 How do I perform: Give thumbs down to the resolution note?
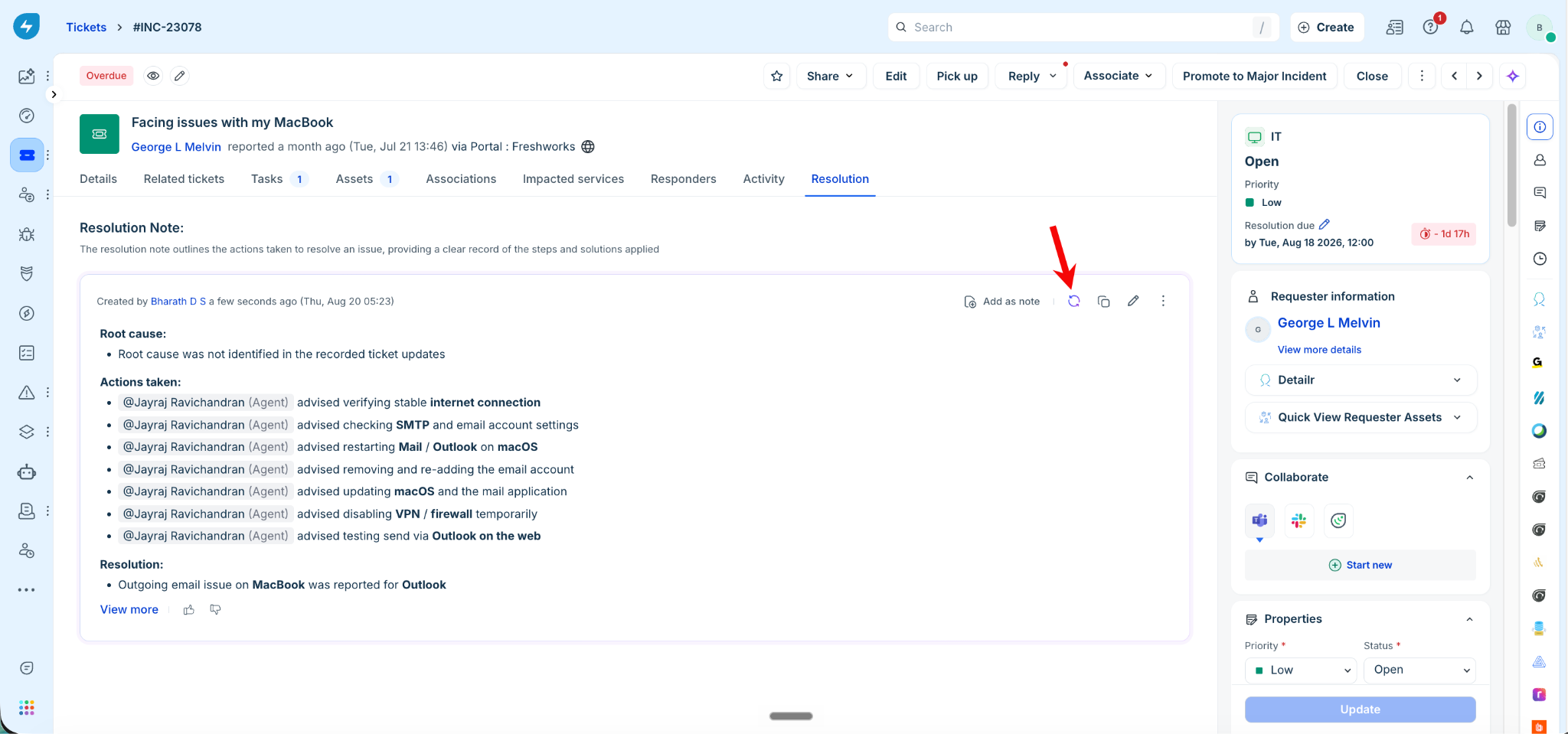(216, 610)
